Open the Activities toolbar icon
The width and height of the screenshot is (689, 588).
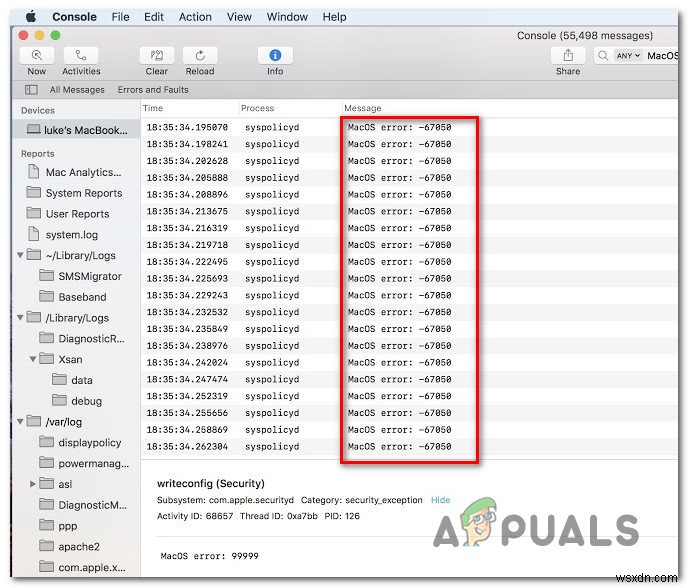81,56
